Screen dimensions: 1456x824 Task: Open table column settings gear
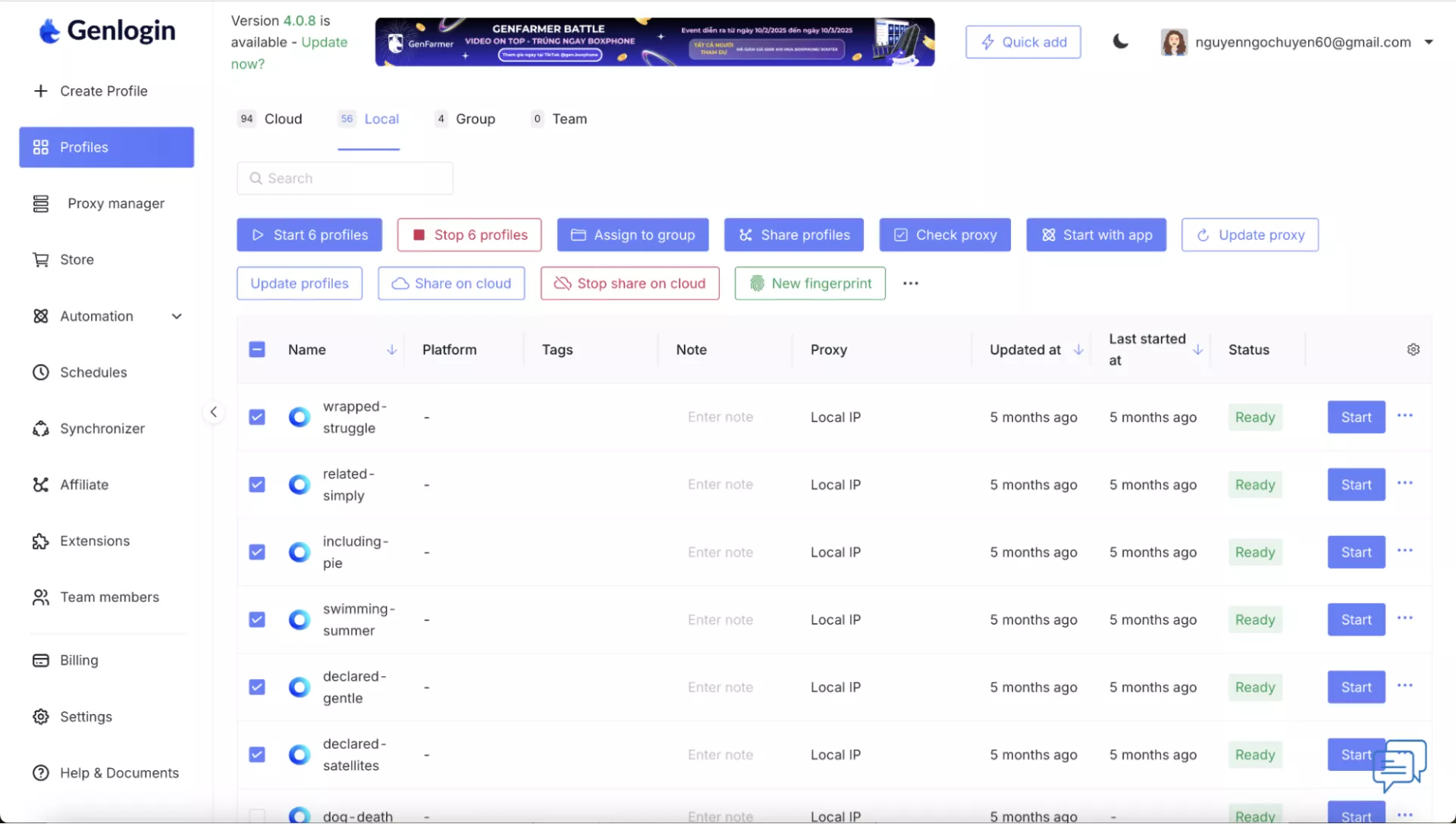tap(1413, 349)
